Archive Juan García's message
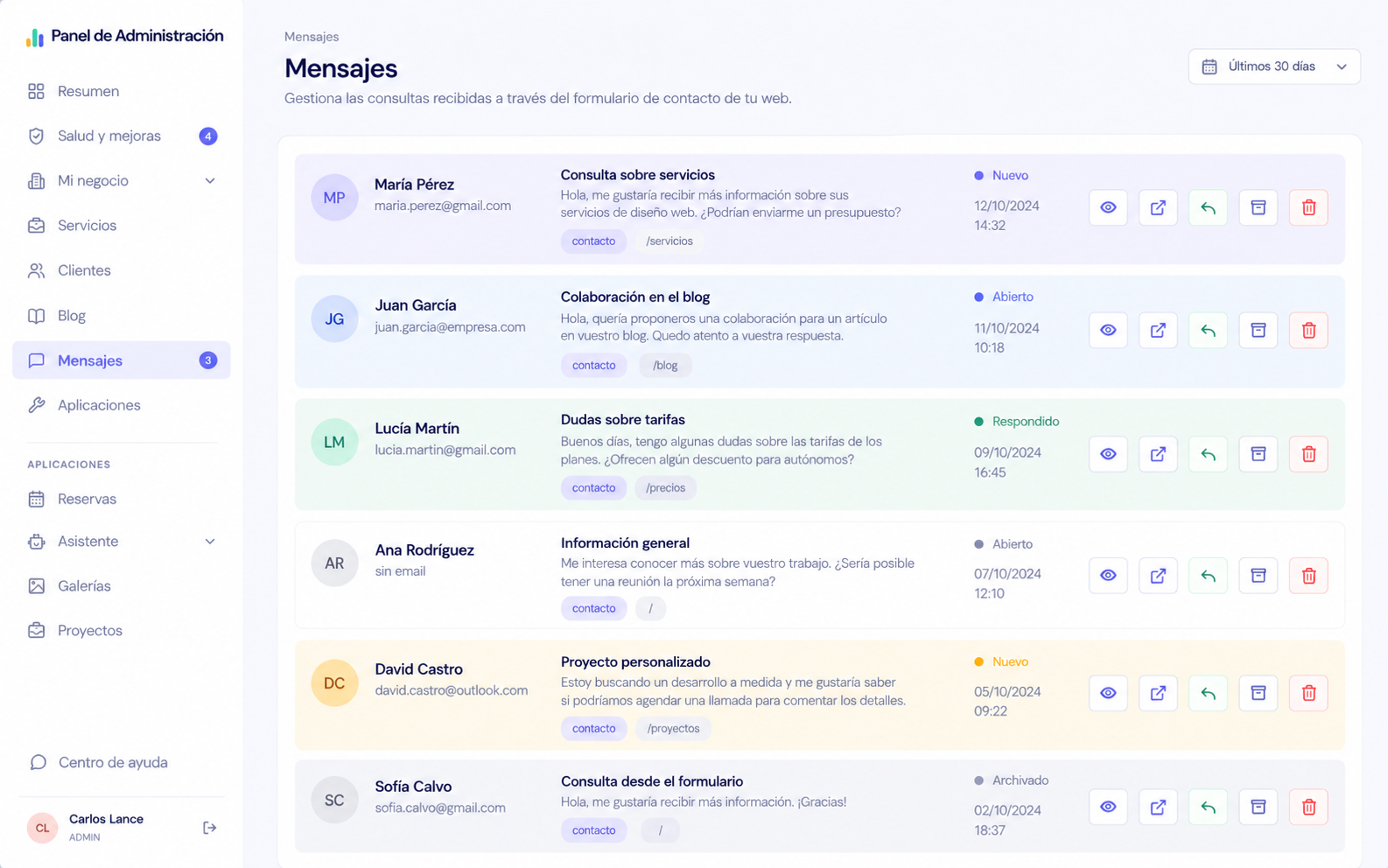This screenshot has height=868, width=1388. click(1258, 330)
